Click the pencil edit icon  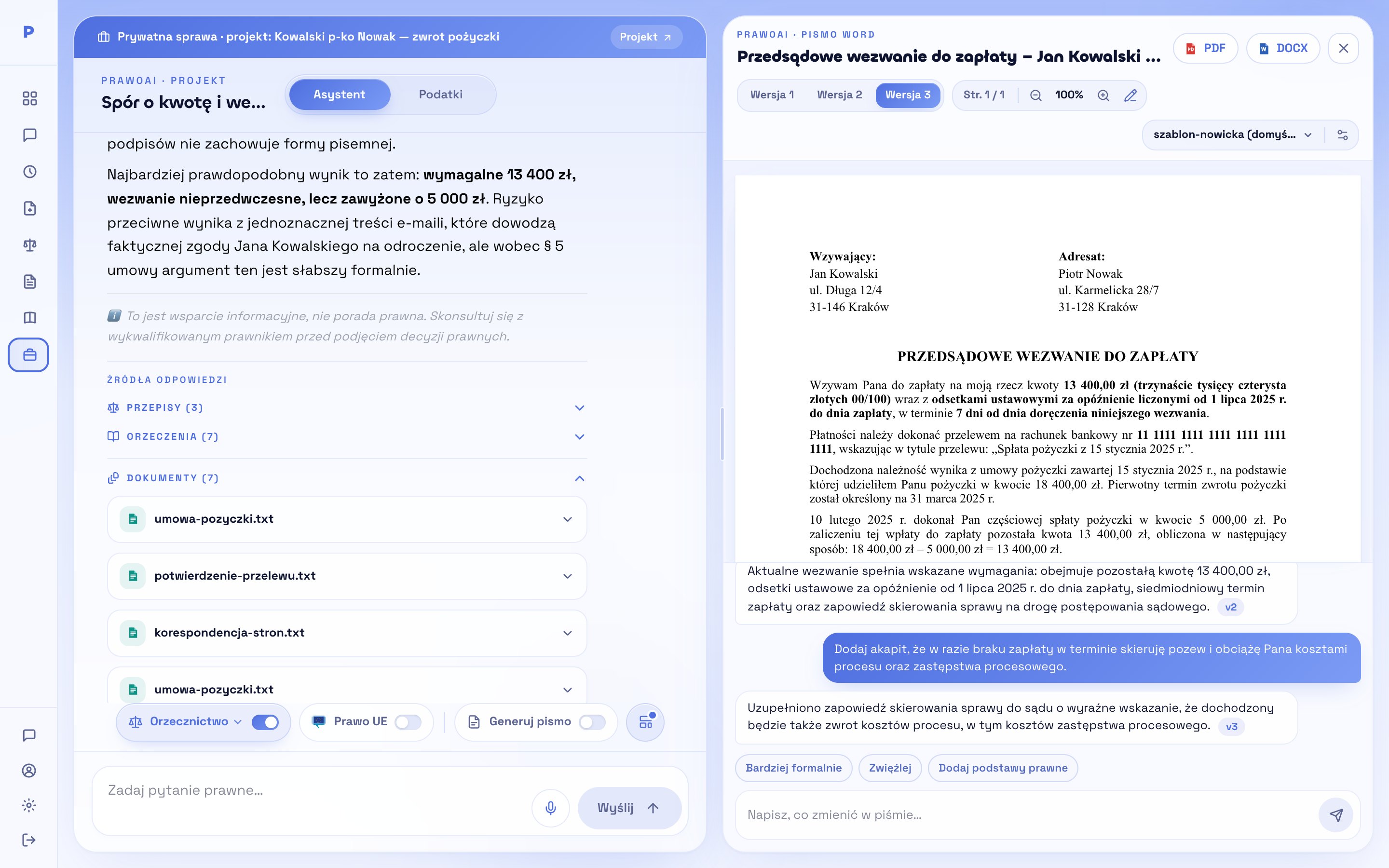point(1130,95)
